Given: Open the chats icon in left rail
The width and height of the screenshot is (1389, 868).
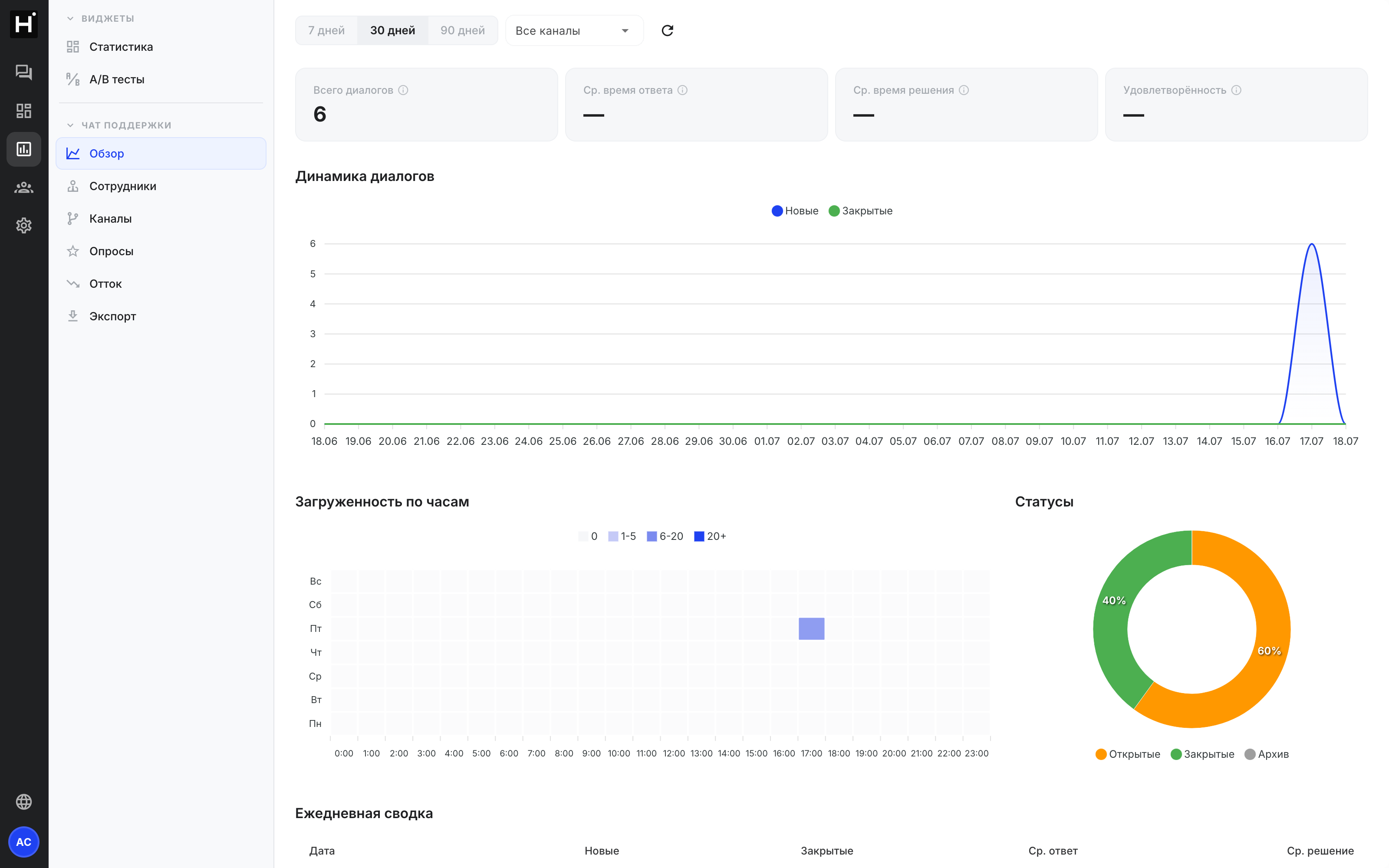Looking at the screenshot, I should coord(23,72).
